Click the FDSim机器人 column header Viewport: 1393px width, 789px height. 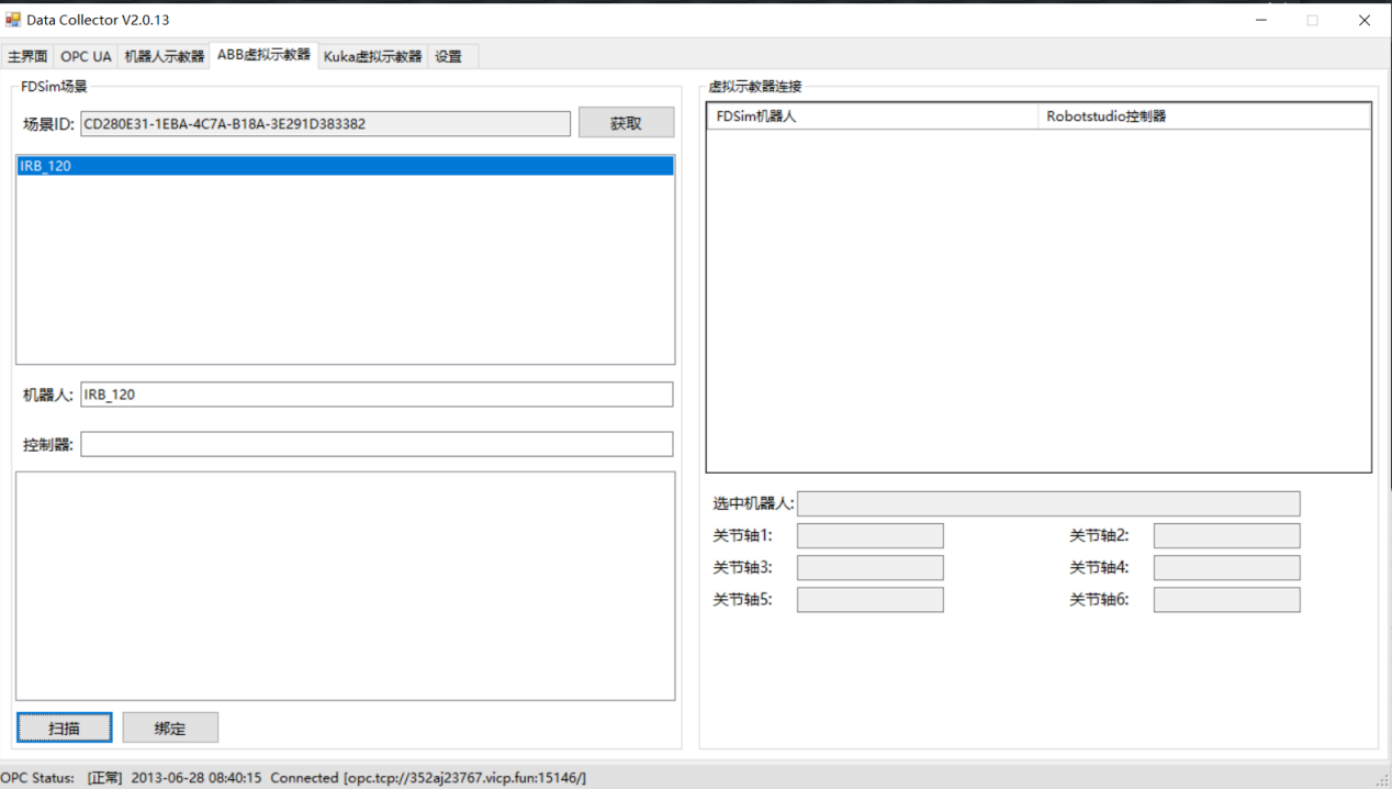coord(872,116)
